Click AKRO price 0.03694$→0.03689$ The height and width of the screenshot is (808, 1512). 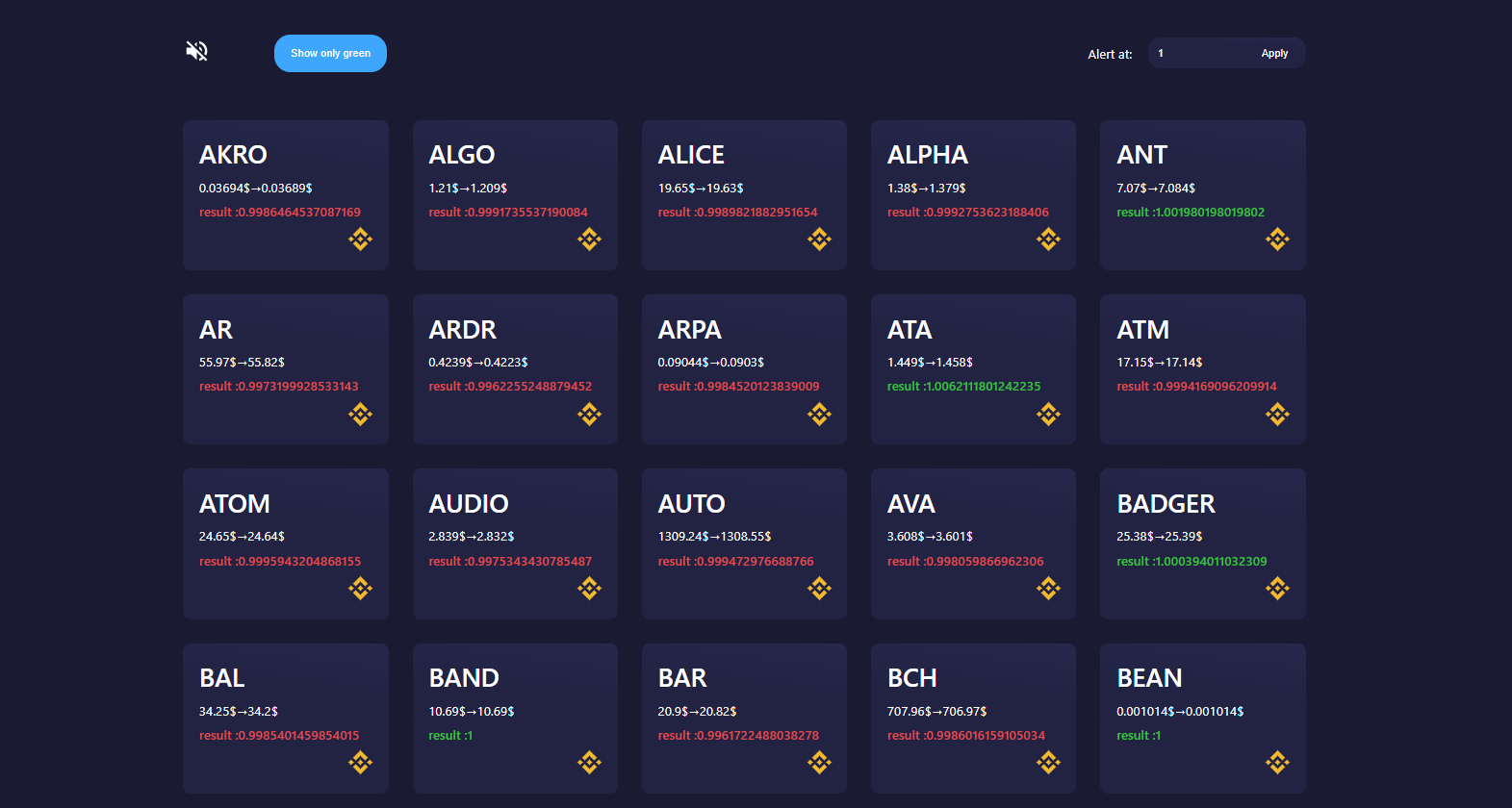pos(255,189)
